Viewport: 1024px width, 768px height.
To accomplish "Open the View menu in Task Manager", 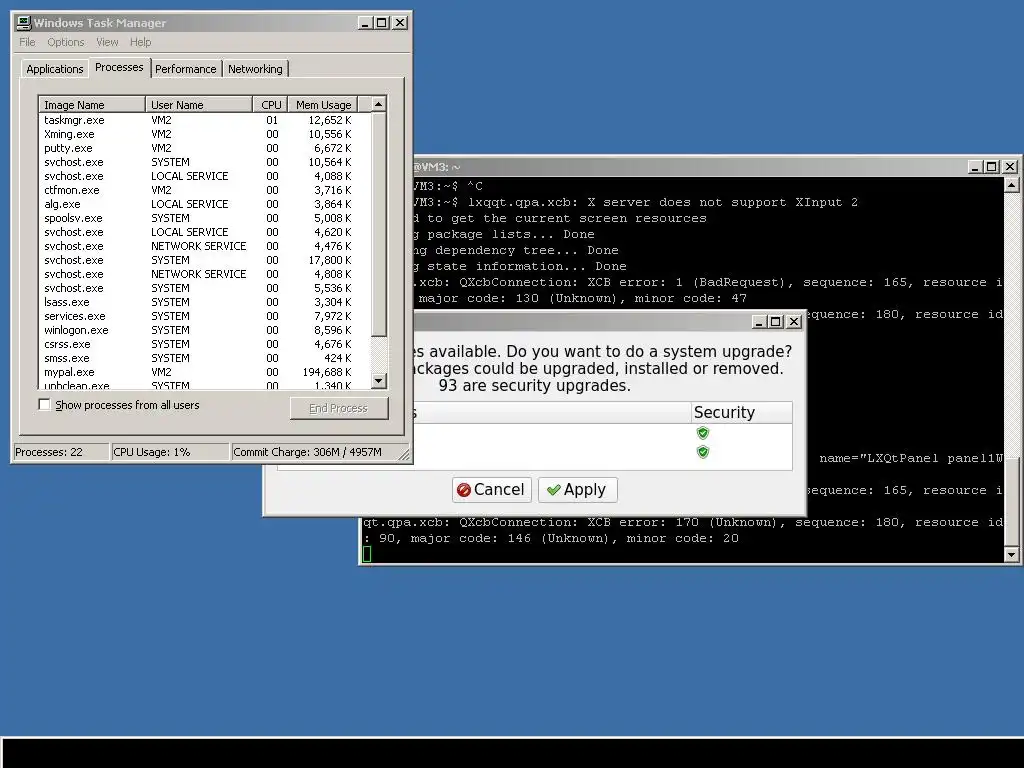I will (x=107, y=42).
